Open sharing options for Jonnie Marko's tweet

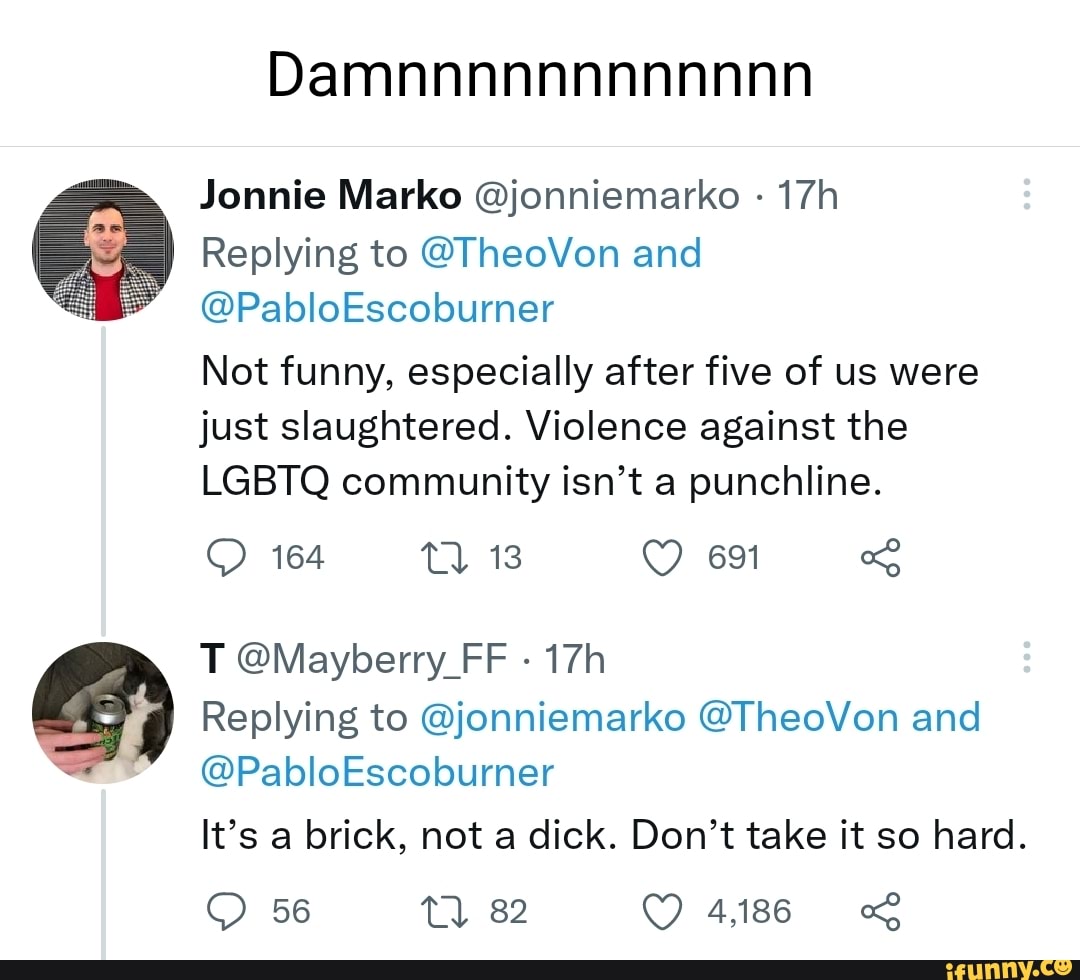[881, 559]
